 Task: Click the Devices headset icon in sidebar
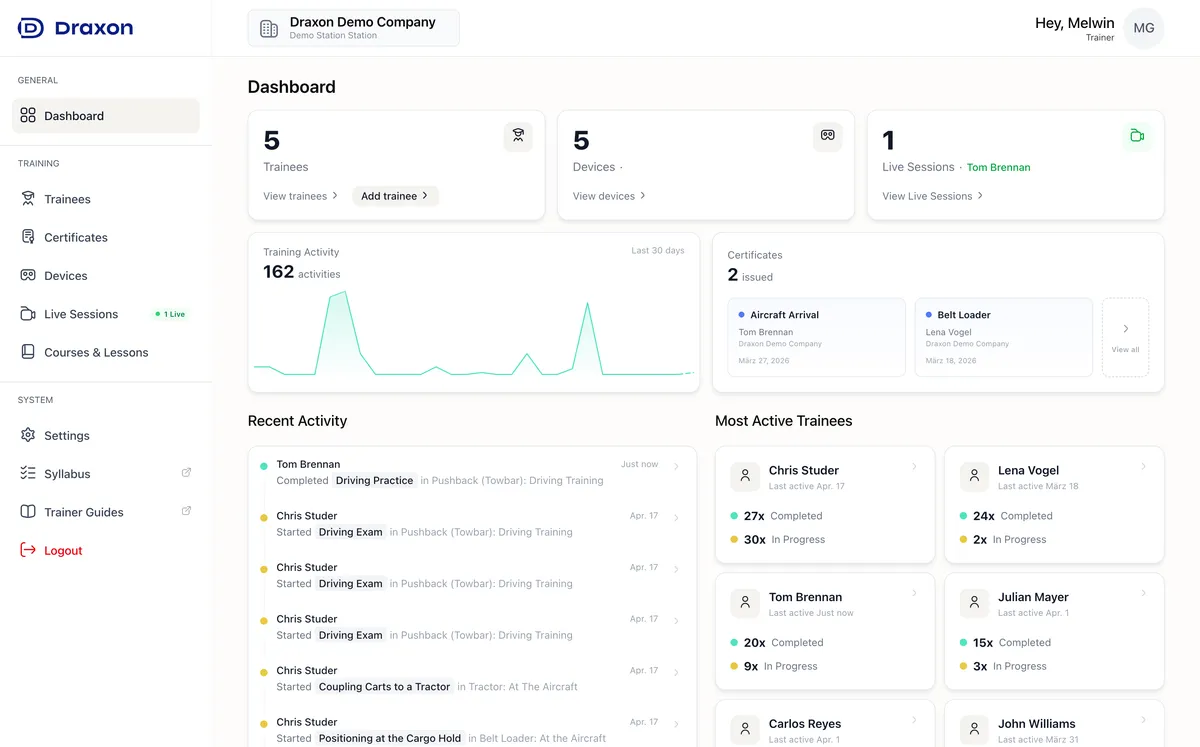[28, 275]
